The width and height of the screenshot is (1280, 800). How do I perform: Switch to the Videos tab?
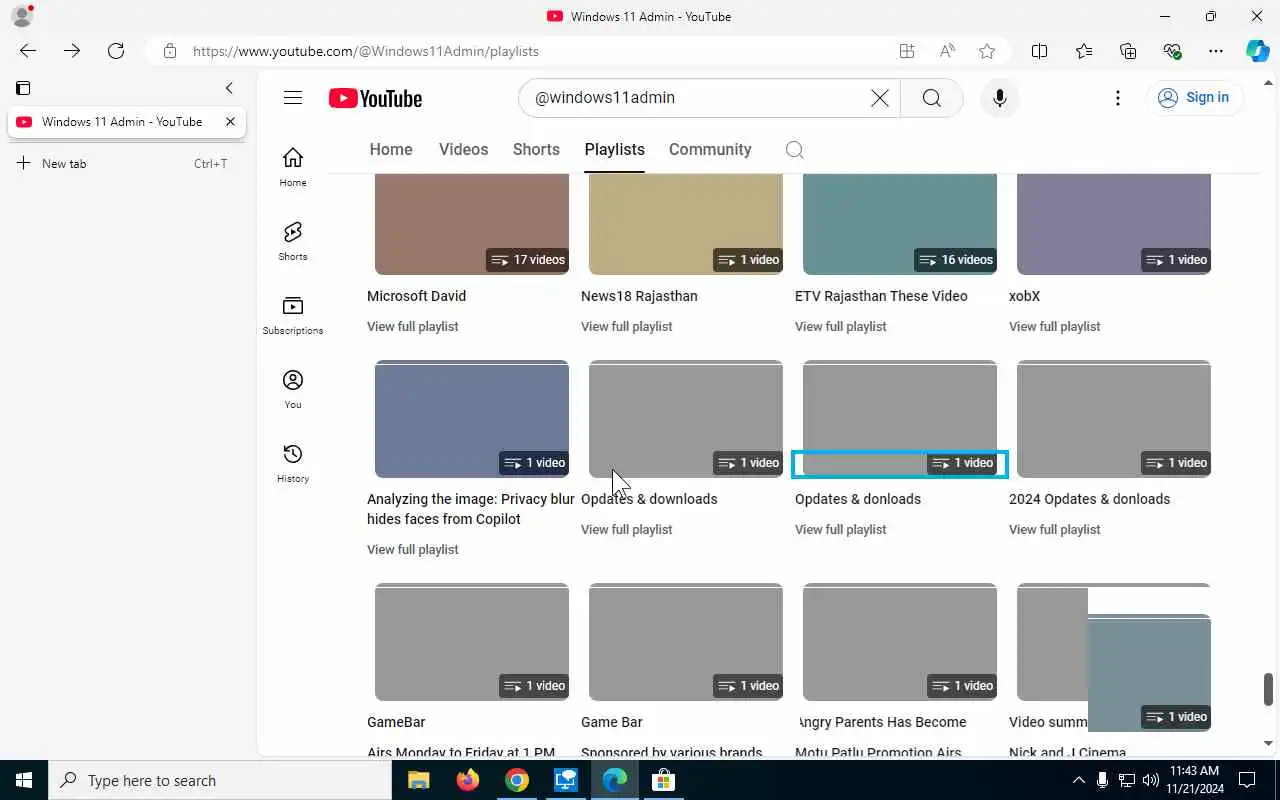click(463, 150)
